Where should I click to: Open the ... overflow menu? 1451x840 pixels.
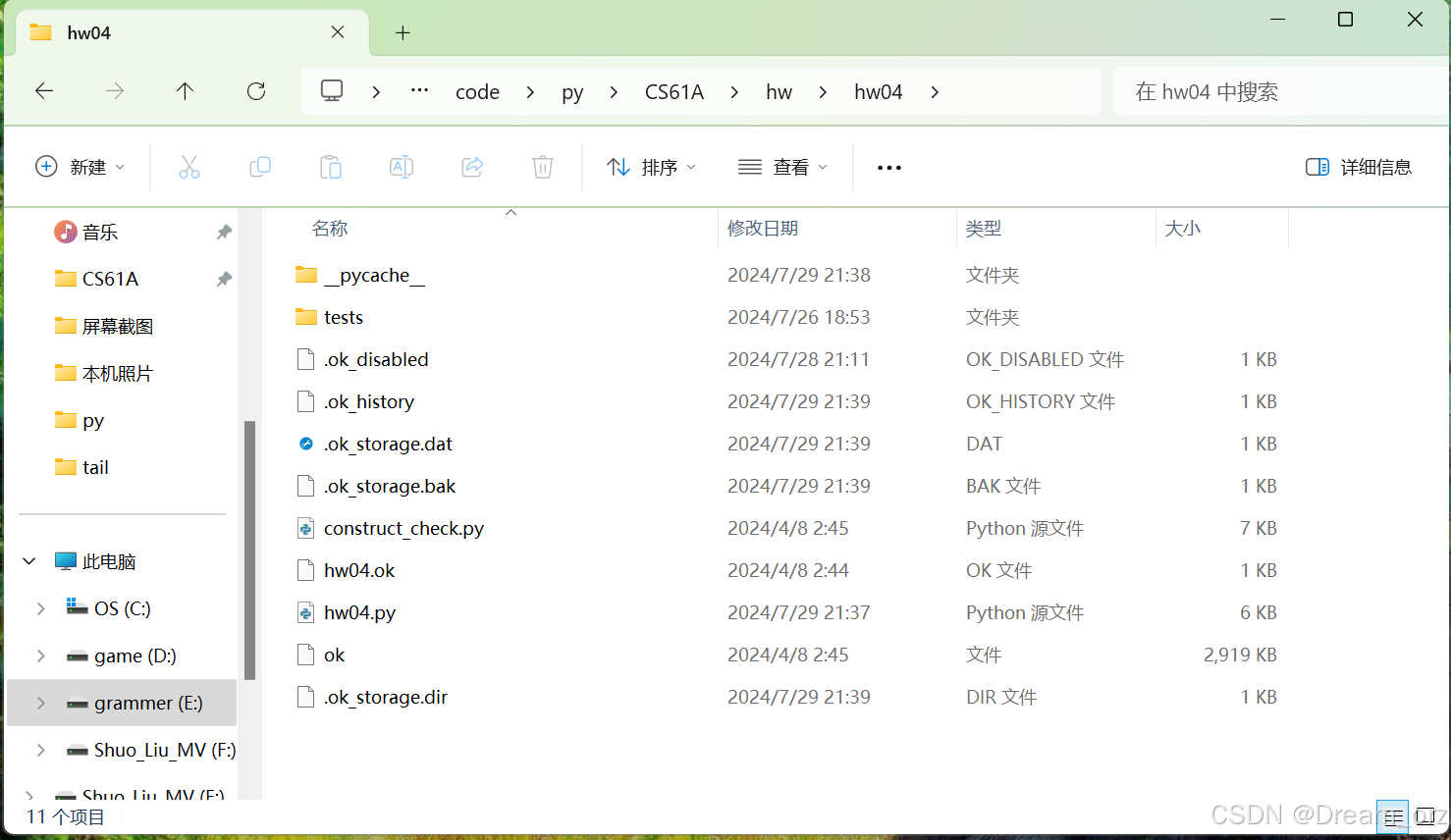pos(888,167)
